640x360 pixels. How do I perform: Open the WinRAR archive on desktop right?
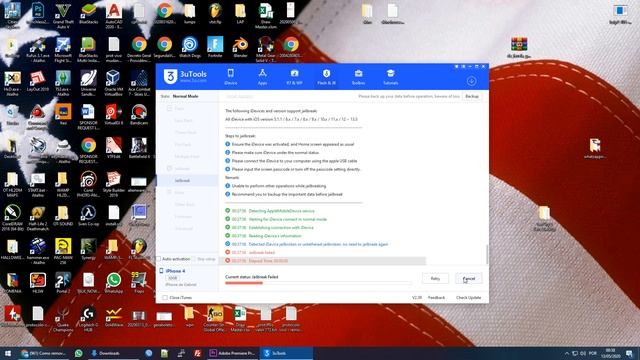tap(519, 47)
